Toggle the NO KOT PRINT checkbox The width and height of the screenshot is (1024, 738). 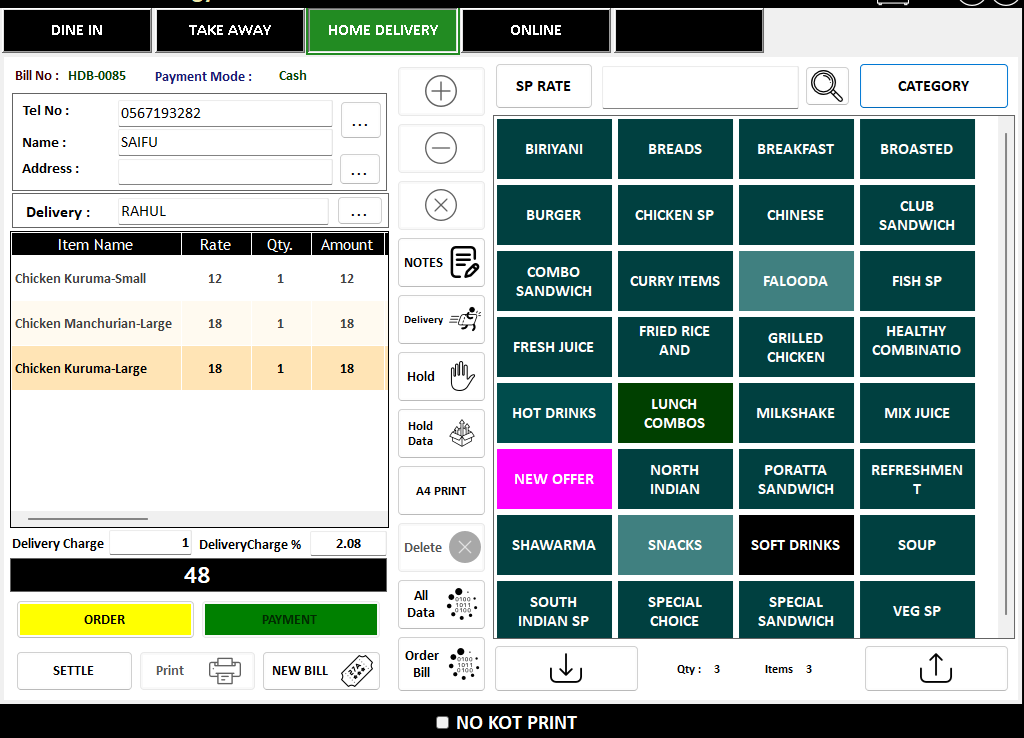(442, 722)
